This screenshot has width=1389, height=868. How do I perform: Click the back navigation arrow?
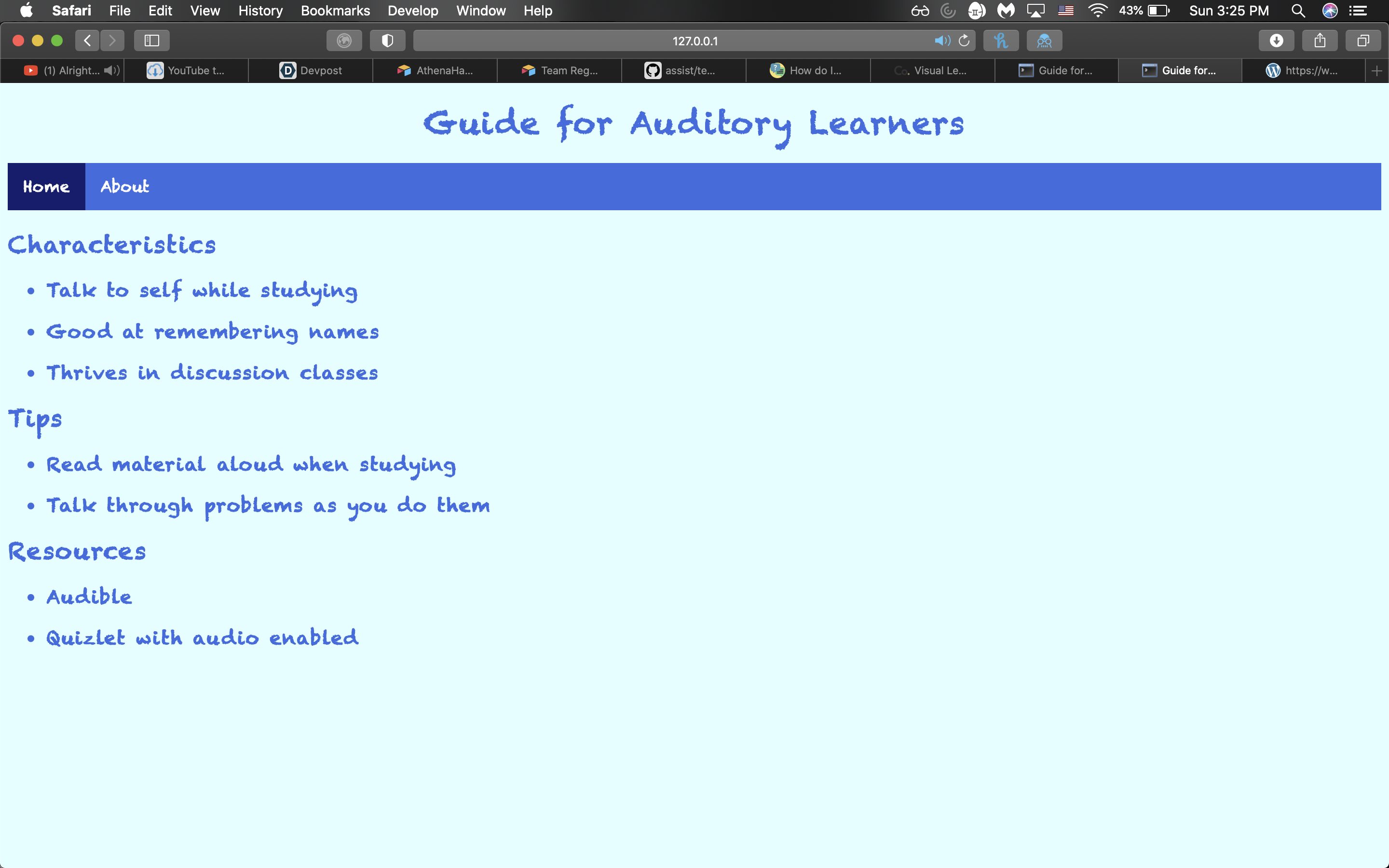[87, 41]
